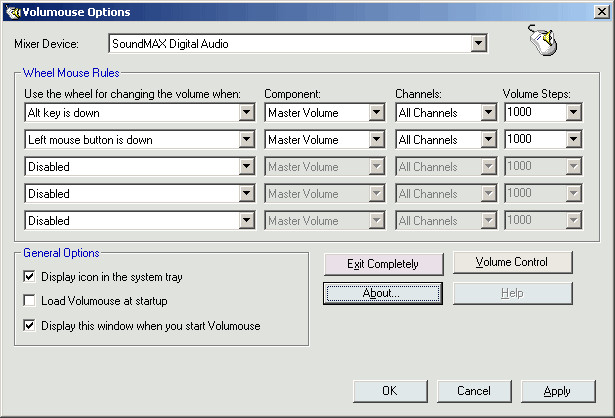615x418 pixels.
Task: Click the Apply button
Action: (x=558, y=391)
